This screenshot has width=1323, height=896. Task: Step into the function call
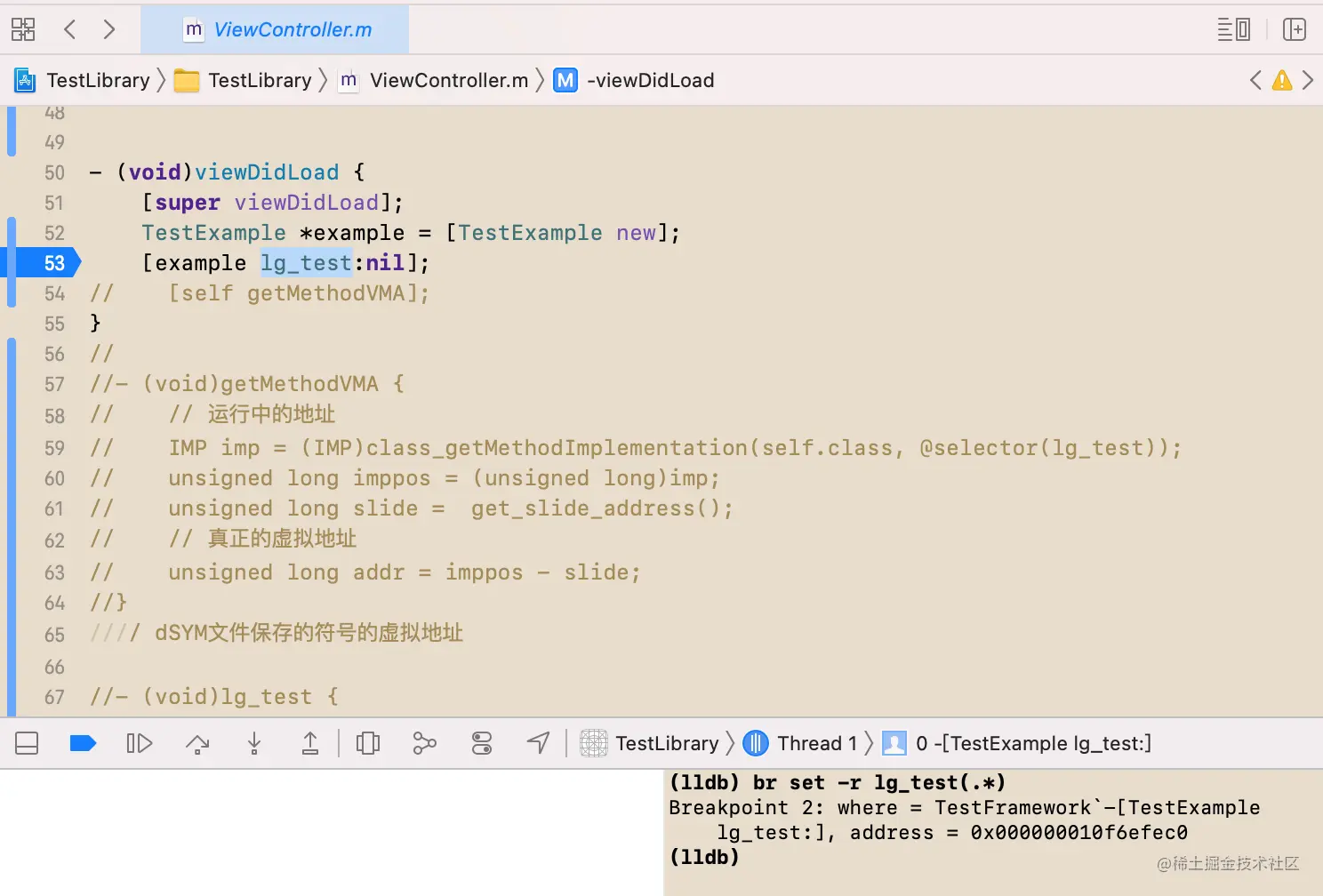click(254, 743)
